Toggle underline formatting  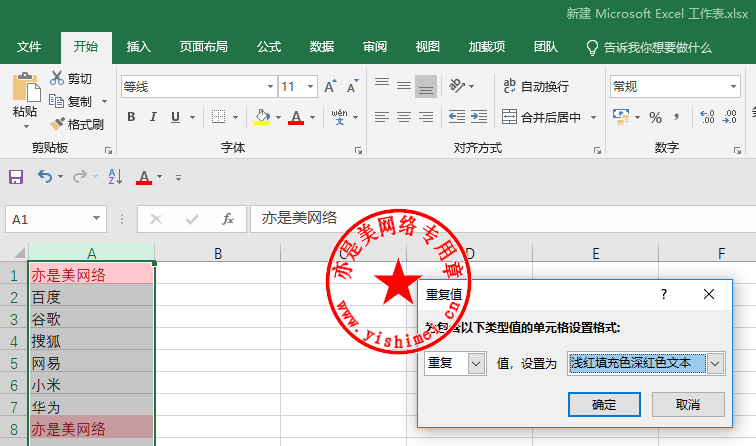pos(176,117)
